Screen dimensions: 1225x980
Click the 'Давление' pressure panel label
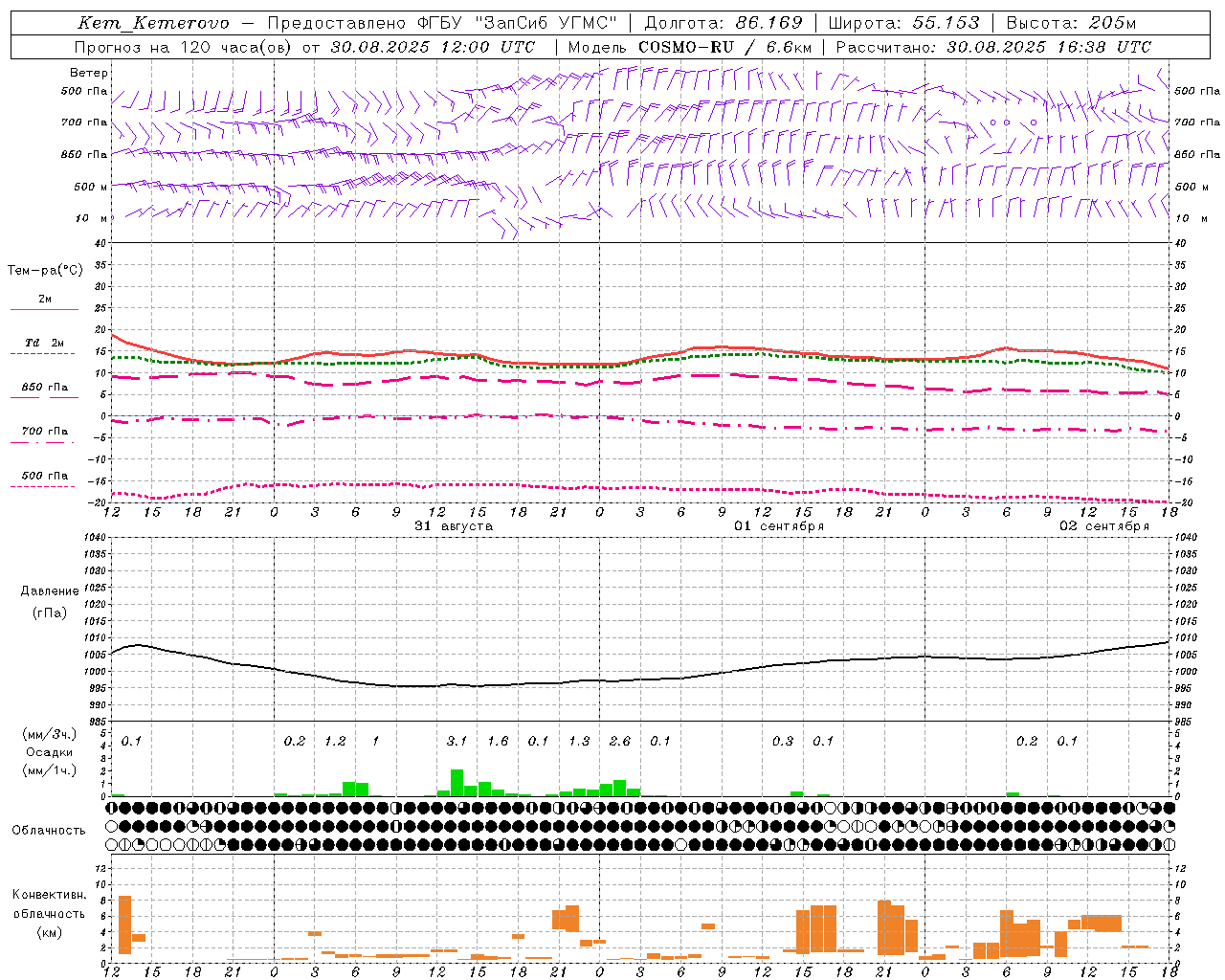tap(50, 591)
